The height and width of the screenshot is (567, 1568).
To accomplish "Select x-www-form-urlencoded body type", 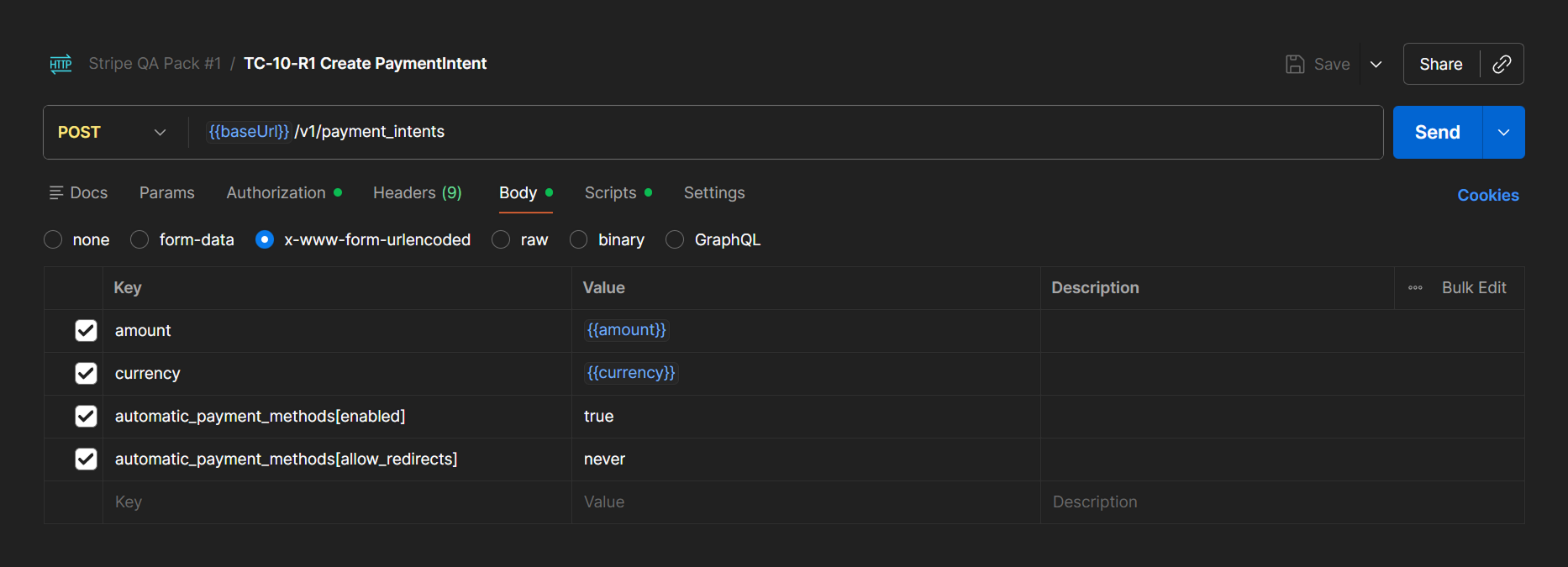I will tap(265, 240).
